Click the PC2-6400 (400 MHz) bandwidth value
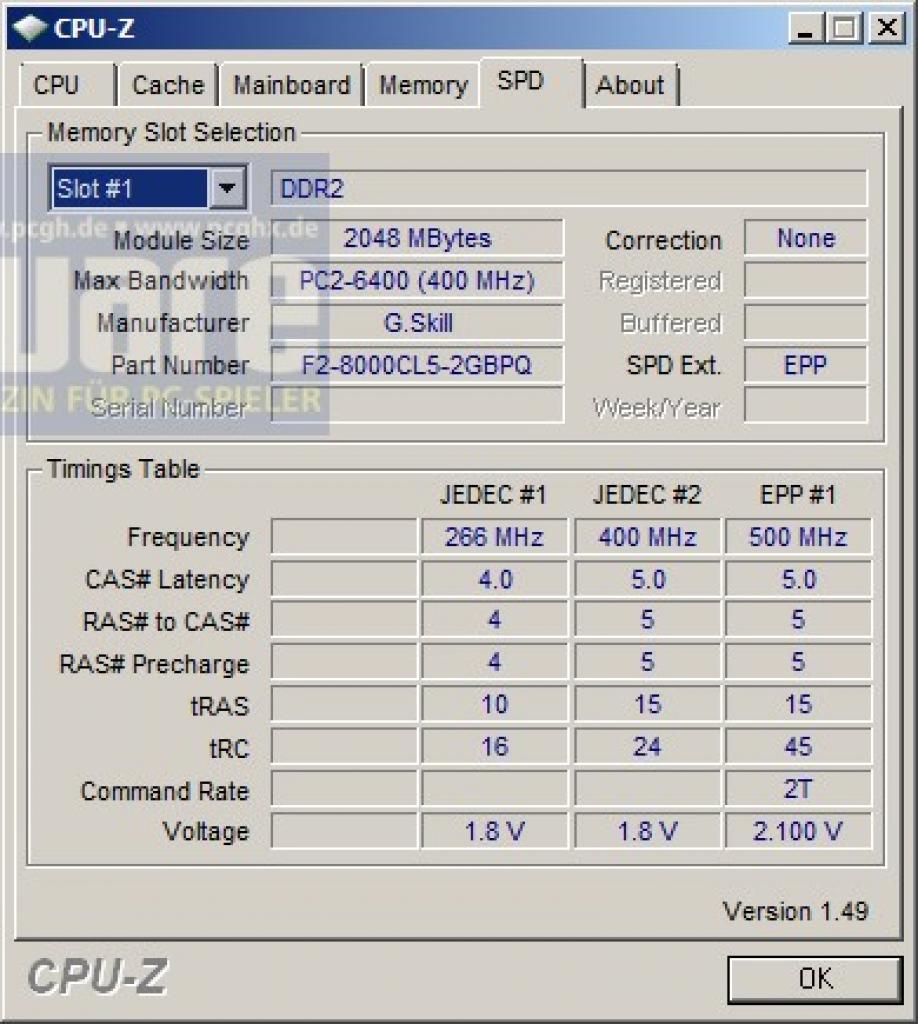Screen dimensions: 918x1024 tap(417, 281)
